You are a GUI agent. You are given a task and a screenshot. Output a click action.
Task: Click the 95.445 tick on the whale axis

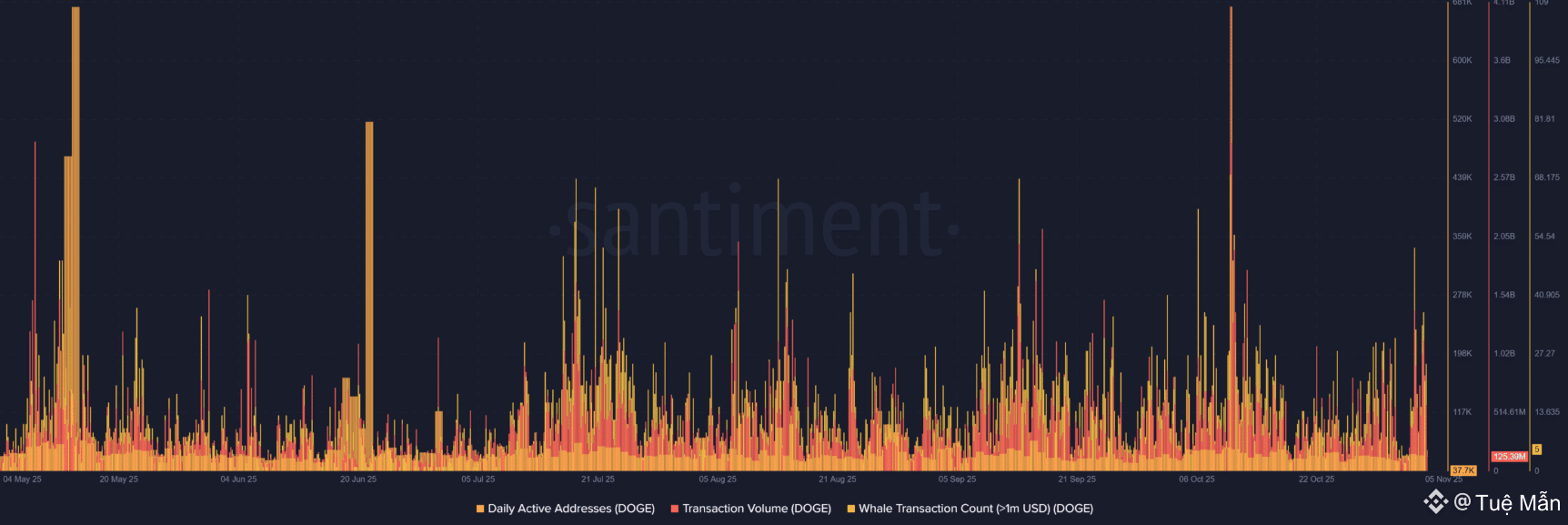tap(1547, 61)
